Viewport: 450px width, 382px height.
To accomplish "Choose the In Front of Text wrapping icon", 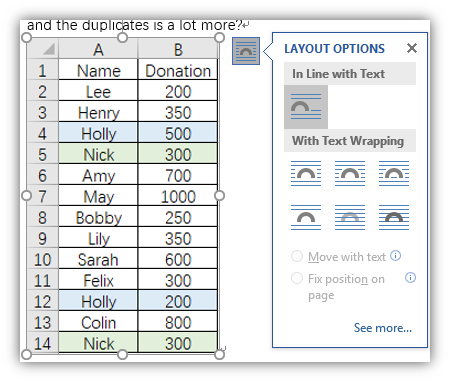I will point(394,217).
